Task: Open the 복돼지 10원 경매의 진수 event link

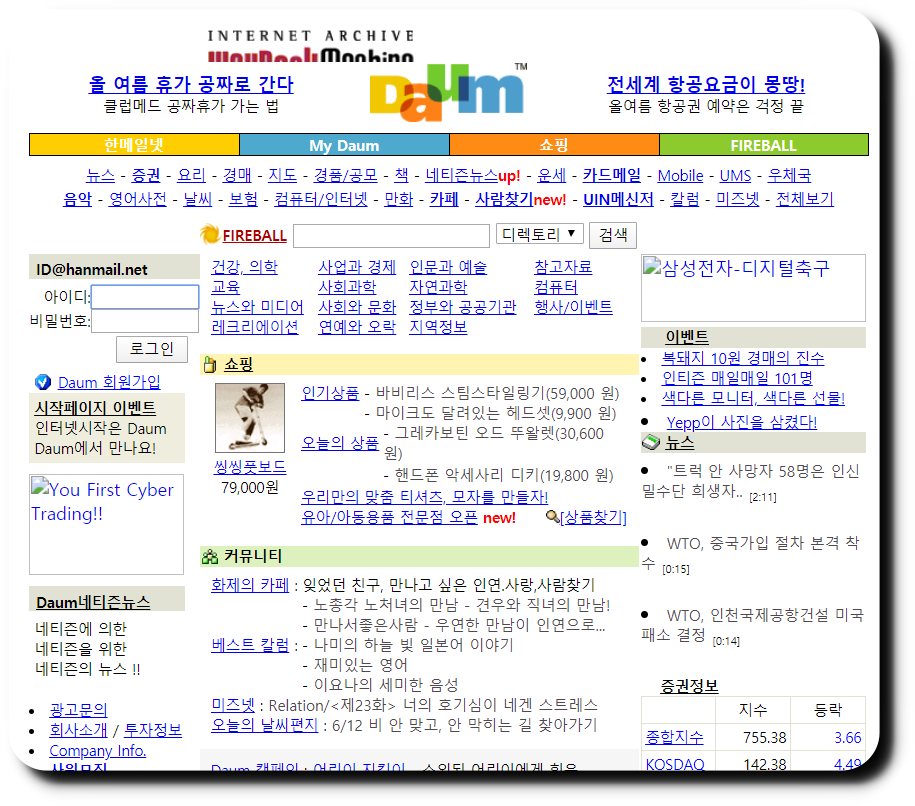Action: coord(743,358)
